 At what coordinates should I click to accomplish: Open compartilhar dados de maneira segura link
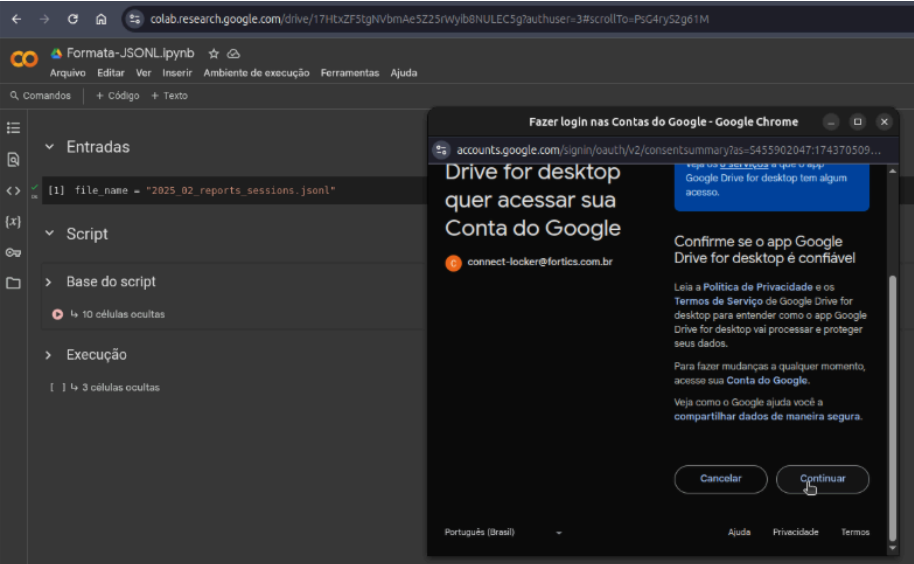[x=767, y=417]
